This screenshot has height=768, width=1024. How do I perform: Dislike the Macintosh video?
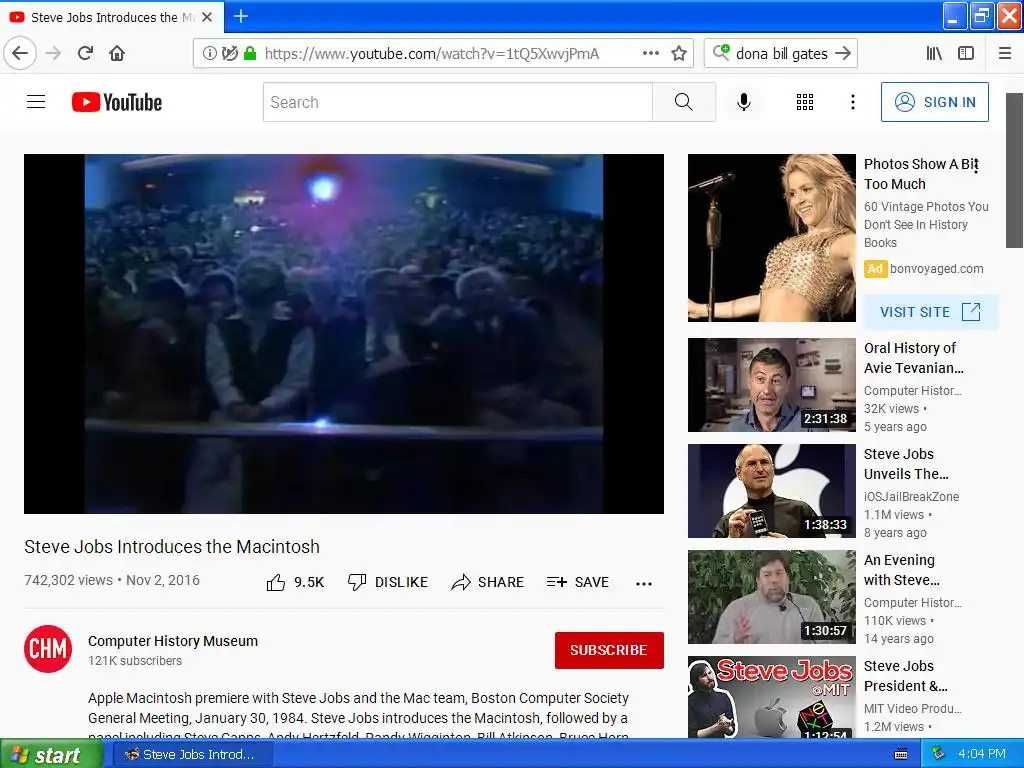coord(388,582)
